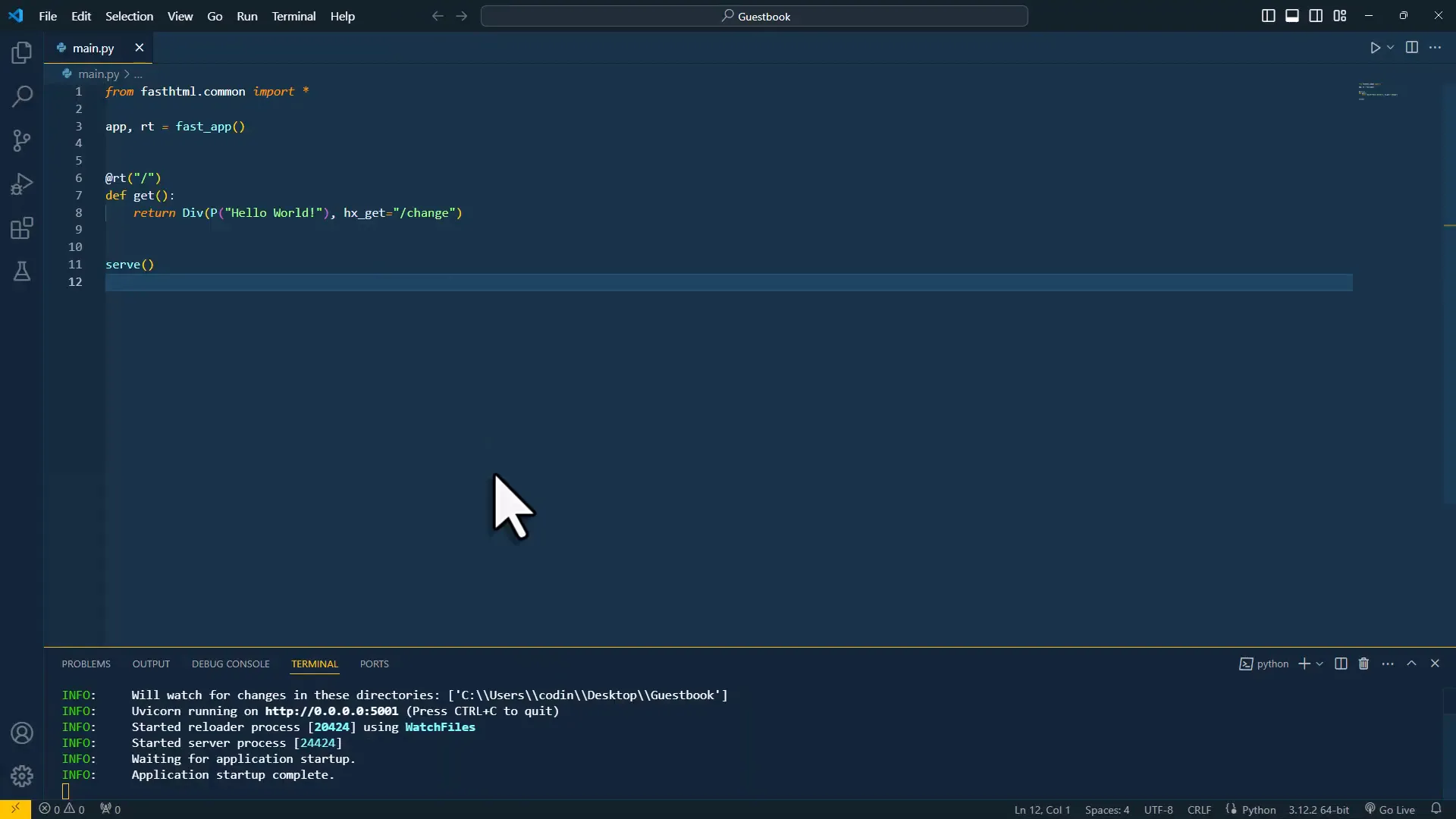Split the terminal pane
The height and width of the screenshot is (819, 1456).
coord(1341,664)
